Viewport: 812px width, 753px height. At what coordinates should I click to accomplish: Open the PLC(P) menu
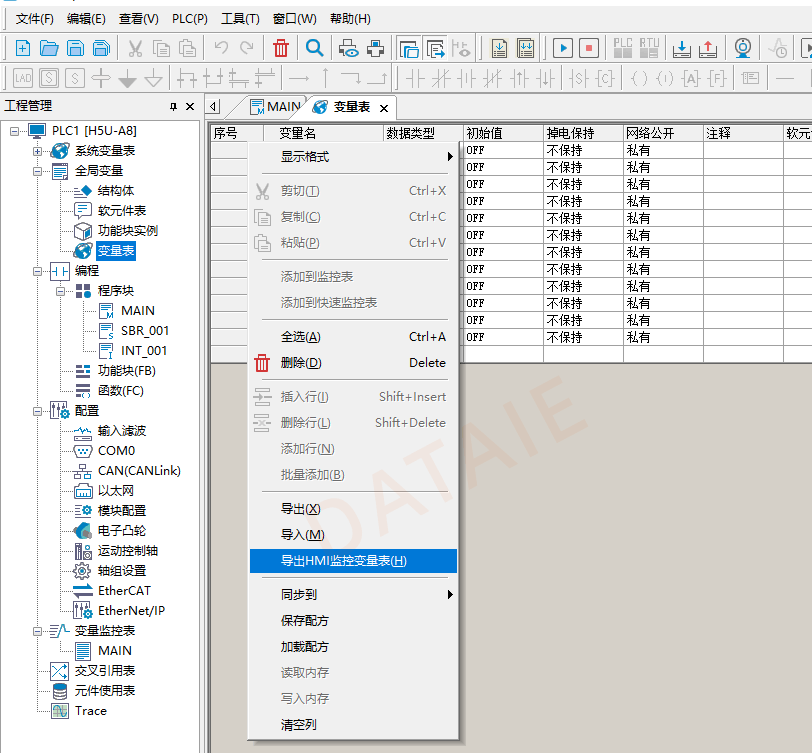tap(189, 18)
